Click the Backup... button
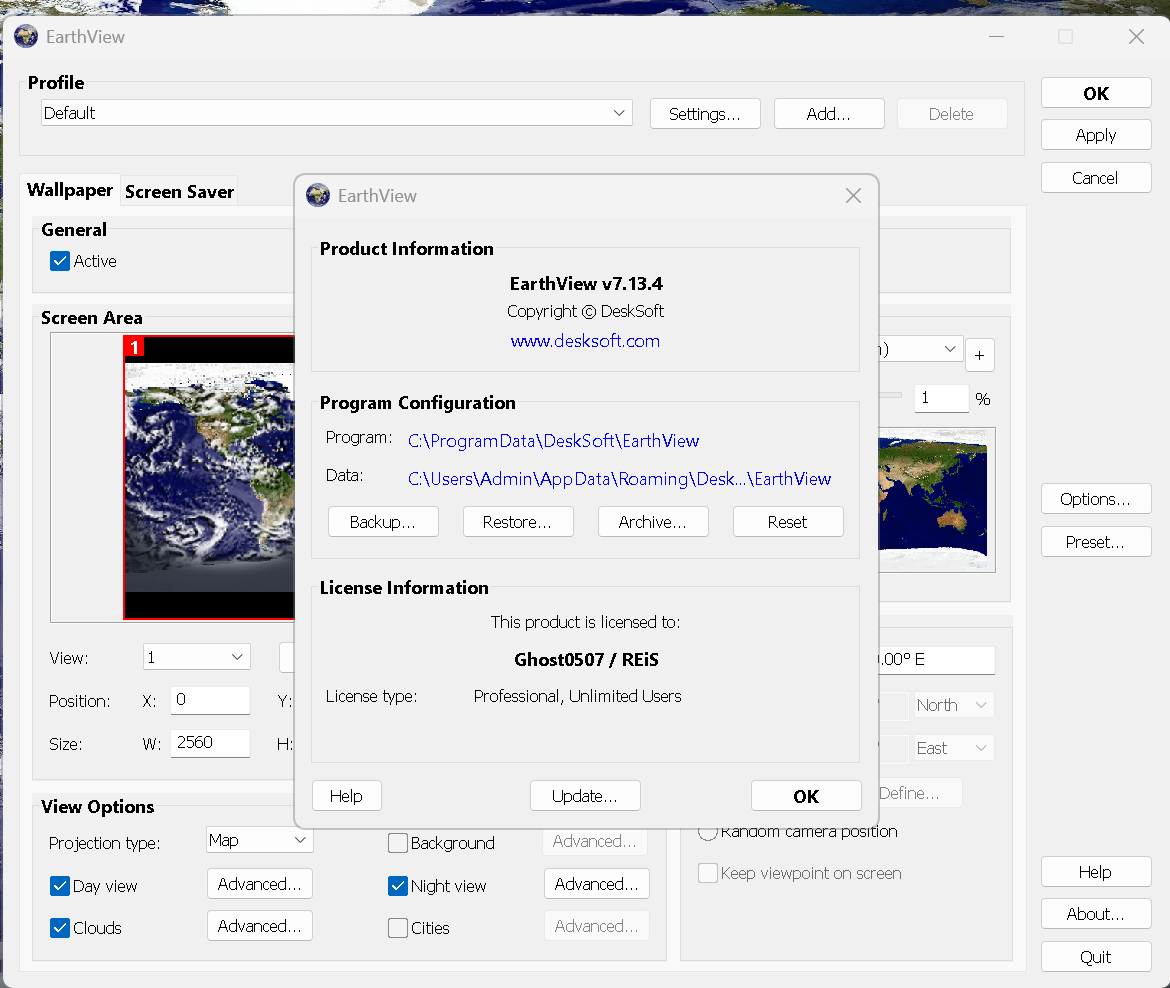The image size is (1170, 988). tap(383, 522)
